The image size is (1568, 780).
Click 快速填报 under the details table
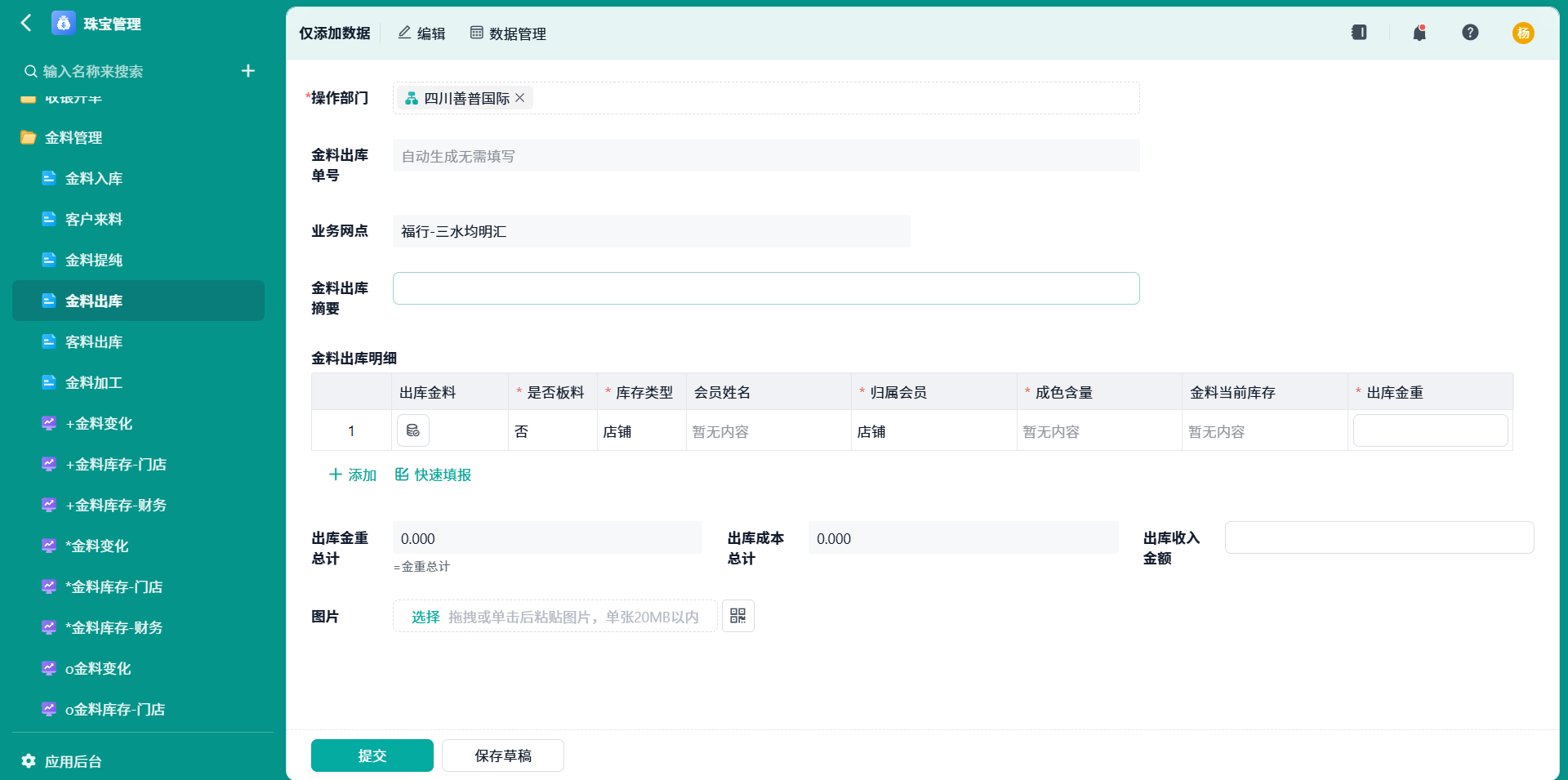(433, 475)
